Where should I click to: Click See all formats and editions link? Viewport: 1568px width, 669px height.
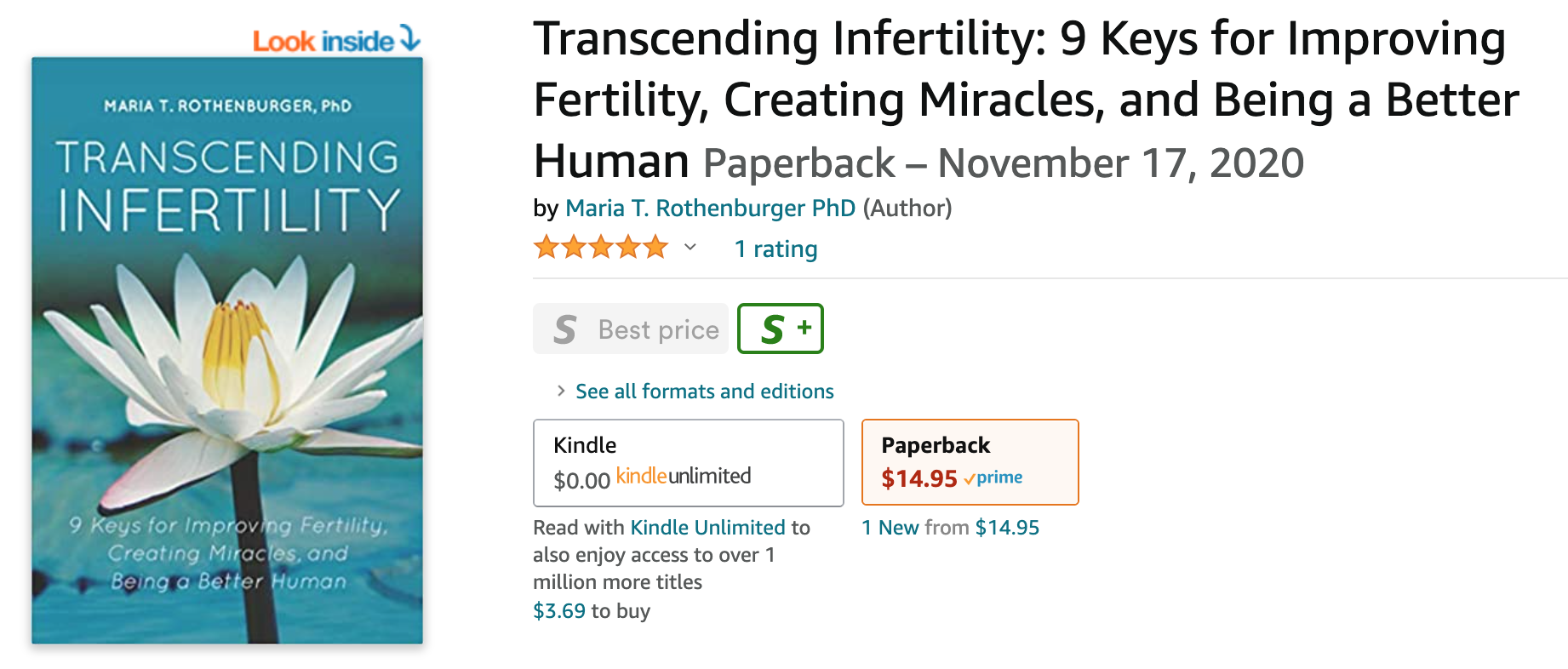705,391
